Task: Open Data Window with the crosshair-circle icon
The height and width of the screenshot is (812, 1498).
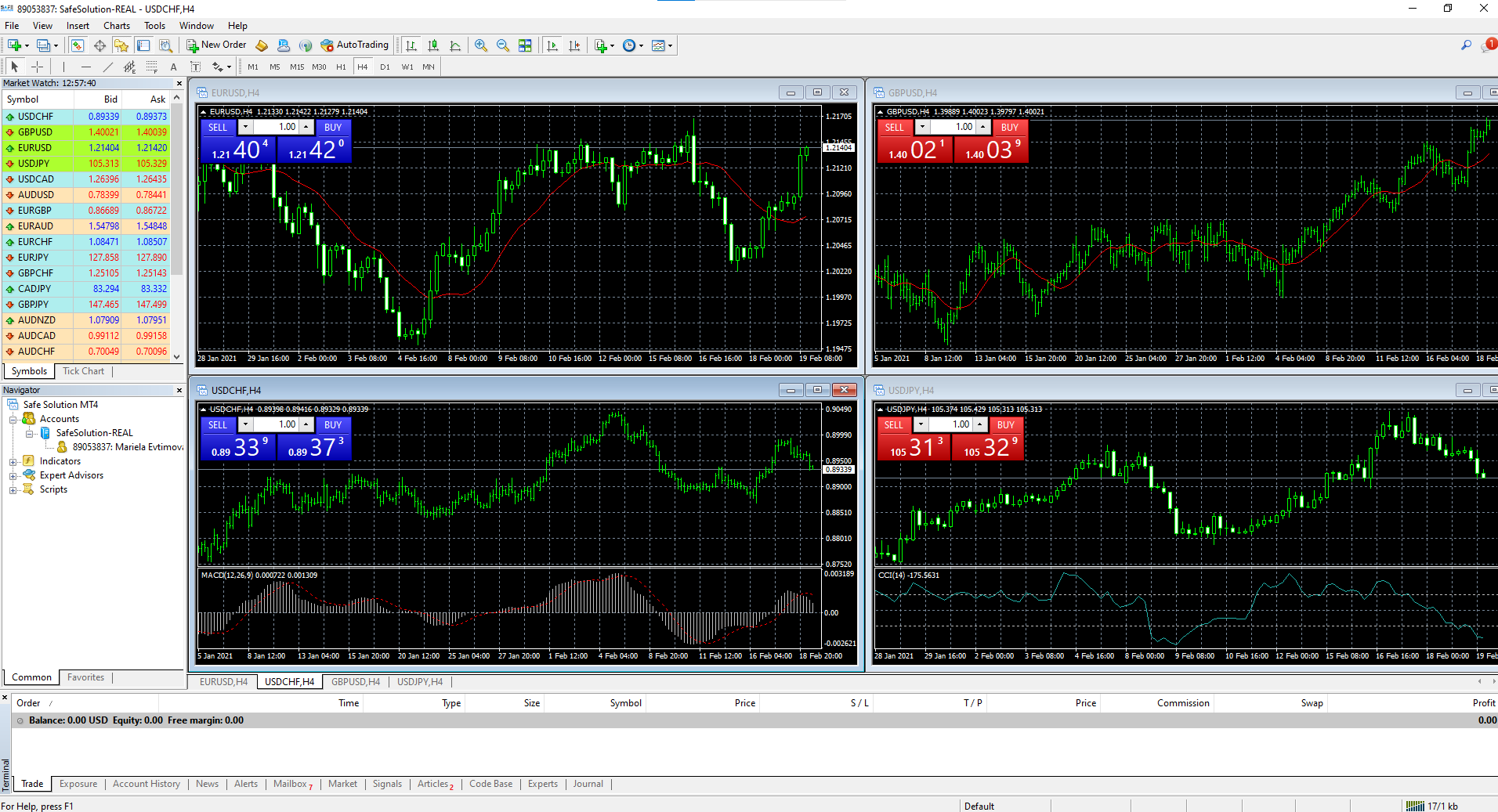Action: coord(100,45)
